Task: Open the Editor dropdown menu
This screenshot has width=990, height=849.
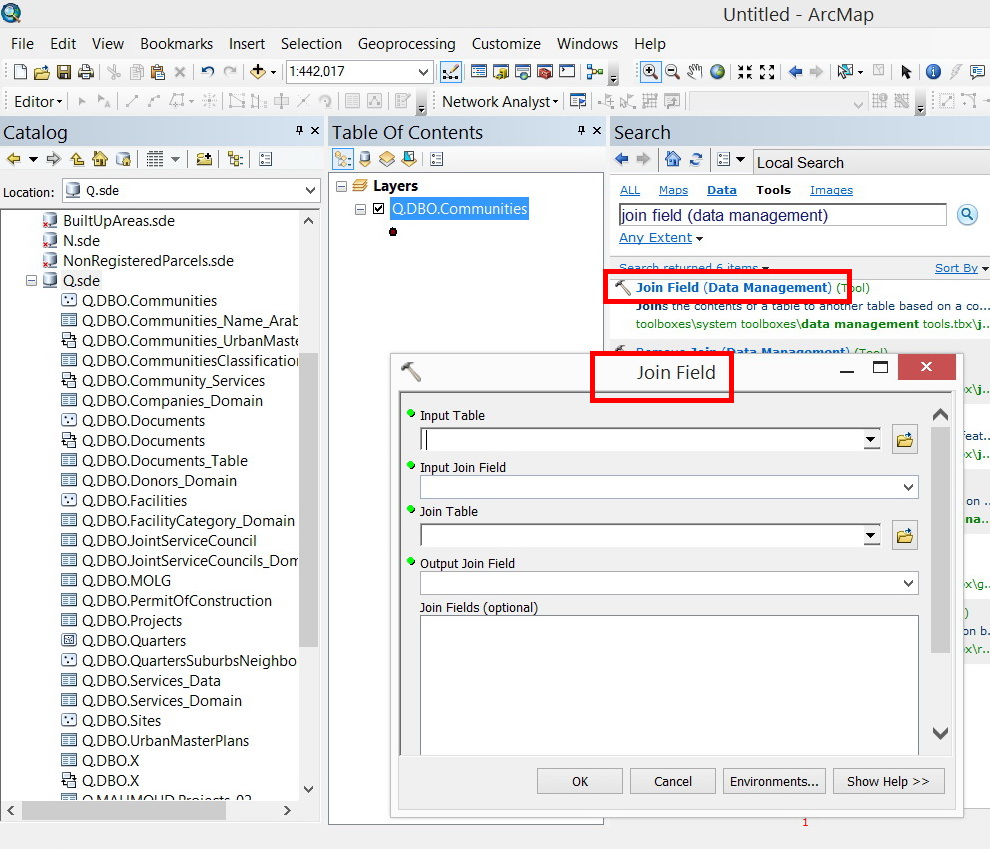Action: (39, 102)
